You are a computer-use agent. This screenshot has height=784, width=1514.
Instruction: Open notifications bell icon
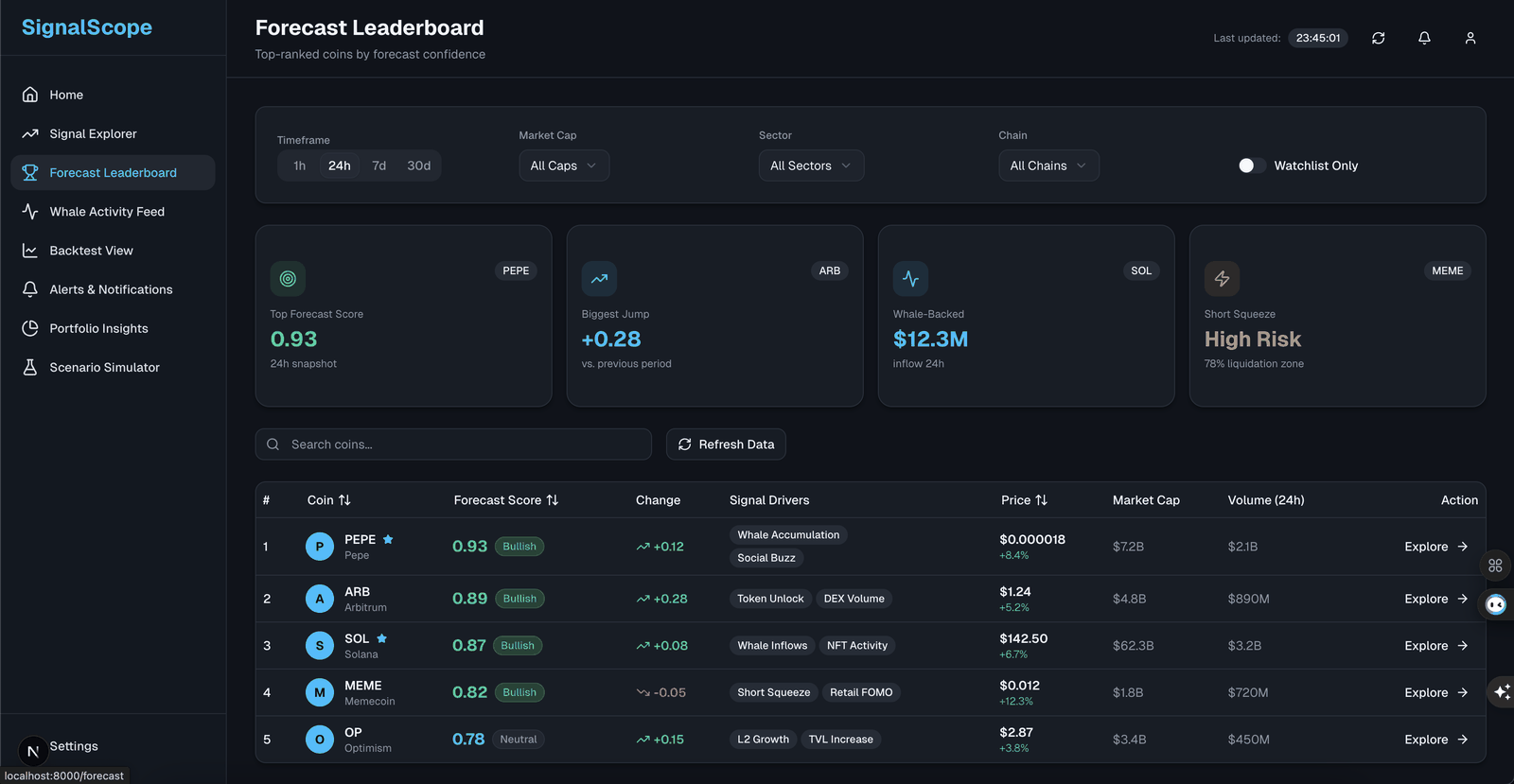(x=1424, y=38)
